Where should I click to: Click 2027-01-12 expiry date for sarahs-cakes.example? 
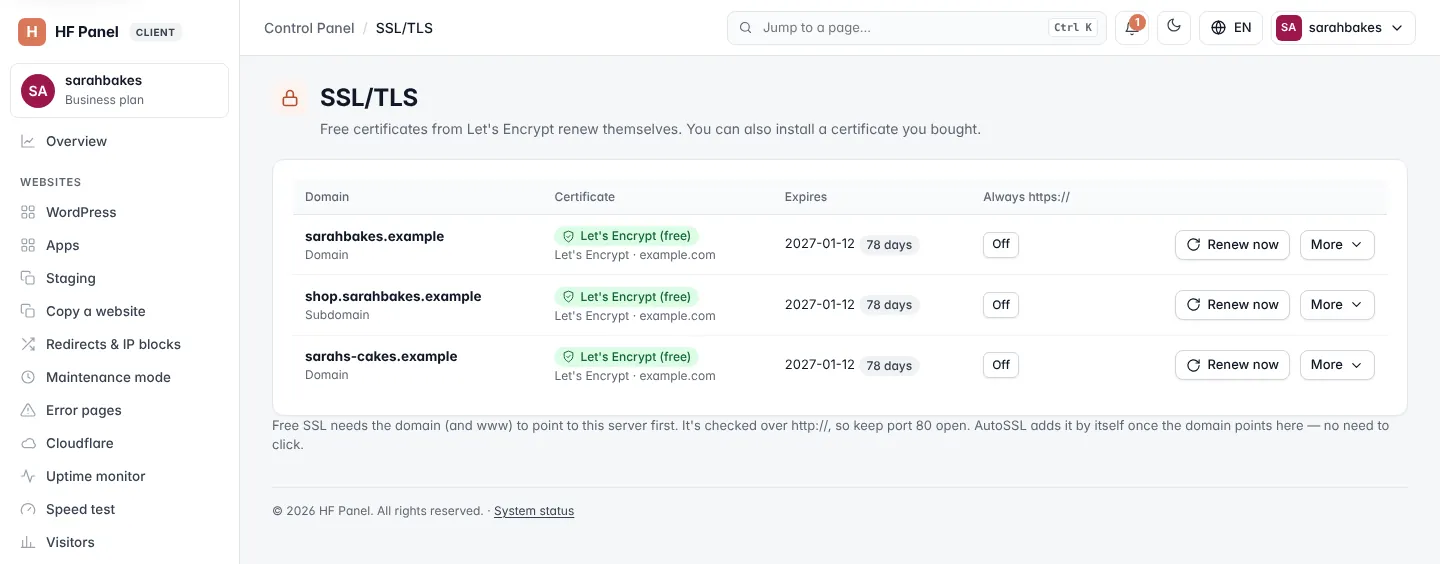[x=820, y=365]
